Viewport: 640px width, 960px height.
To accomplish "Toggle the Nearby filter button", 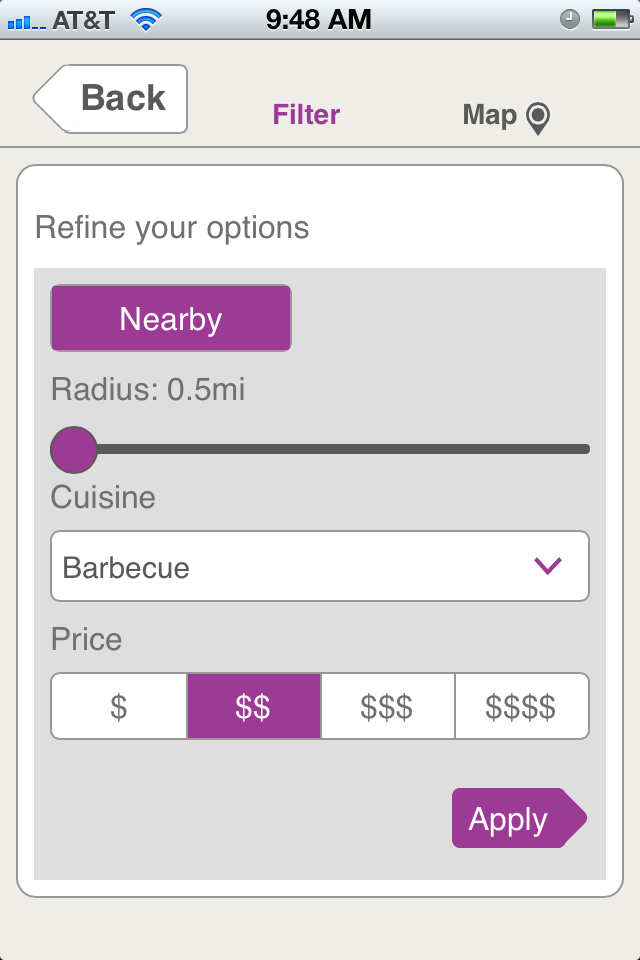I will click(171, 318).
